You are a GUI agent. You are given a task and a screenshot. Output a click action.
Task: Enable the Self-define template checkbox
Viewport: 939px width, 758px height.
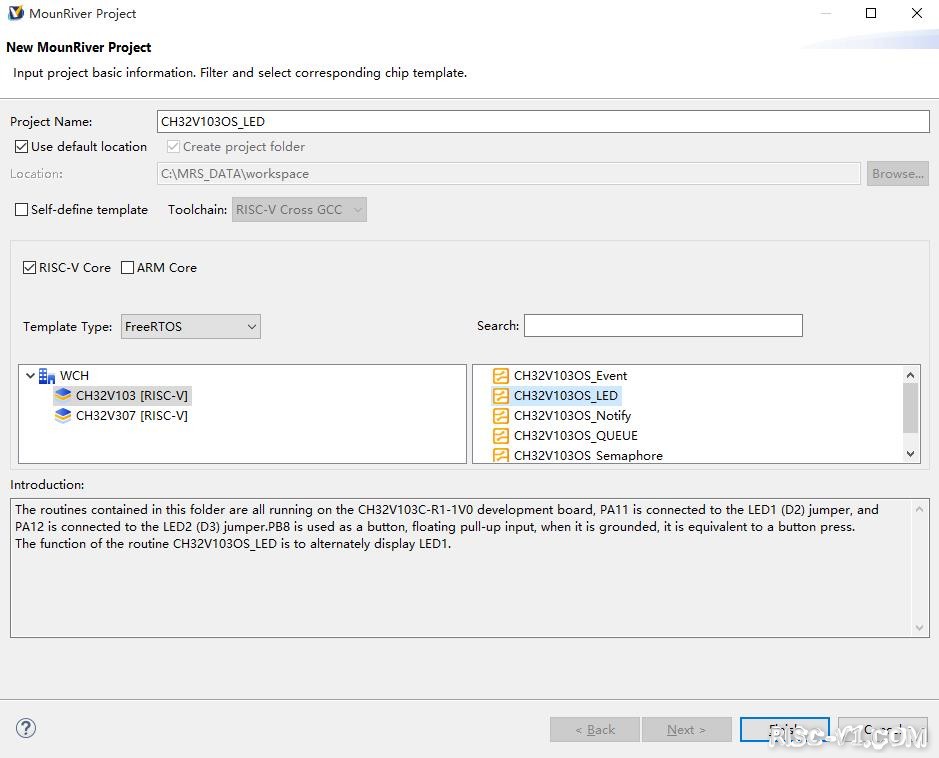[x=21, y=210]
